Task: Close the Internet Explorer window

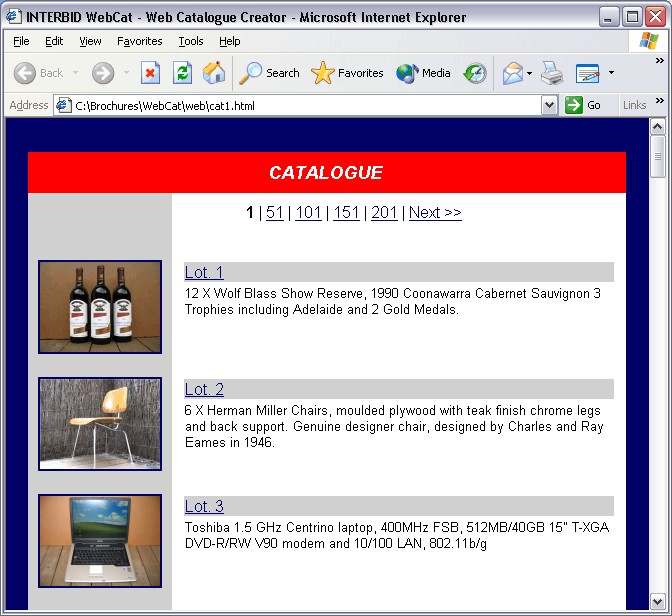Action: [656, 17]
